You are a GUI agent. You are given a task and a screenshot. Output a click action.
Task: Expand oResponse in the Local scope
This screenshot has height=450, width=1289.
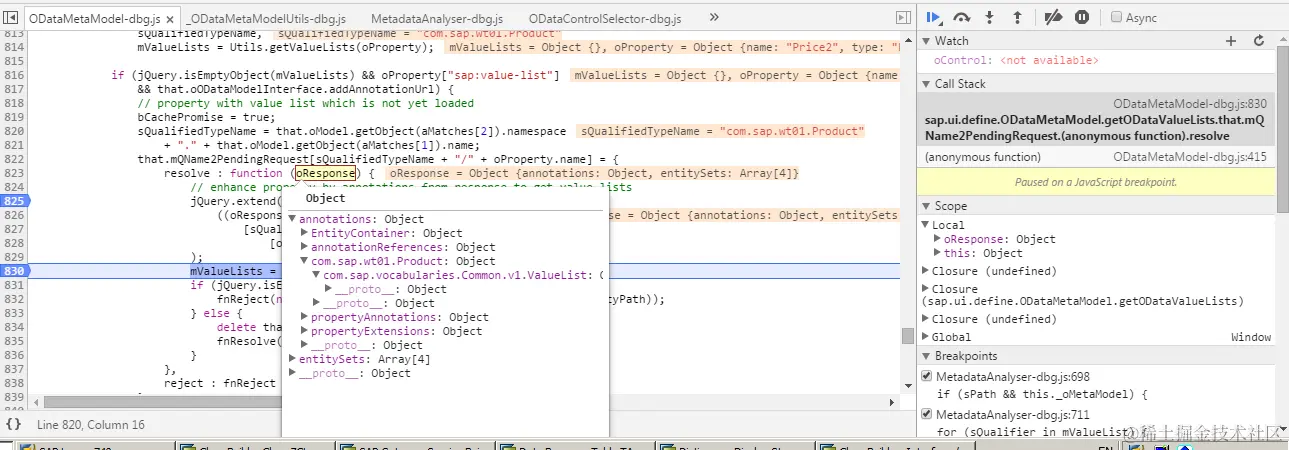click(x=938, y=239)
